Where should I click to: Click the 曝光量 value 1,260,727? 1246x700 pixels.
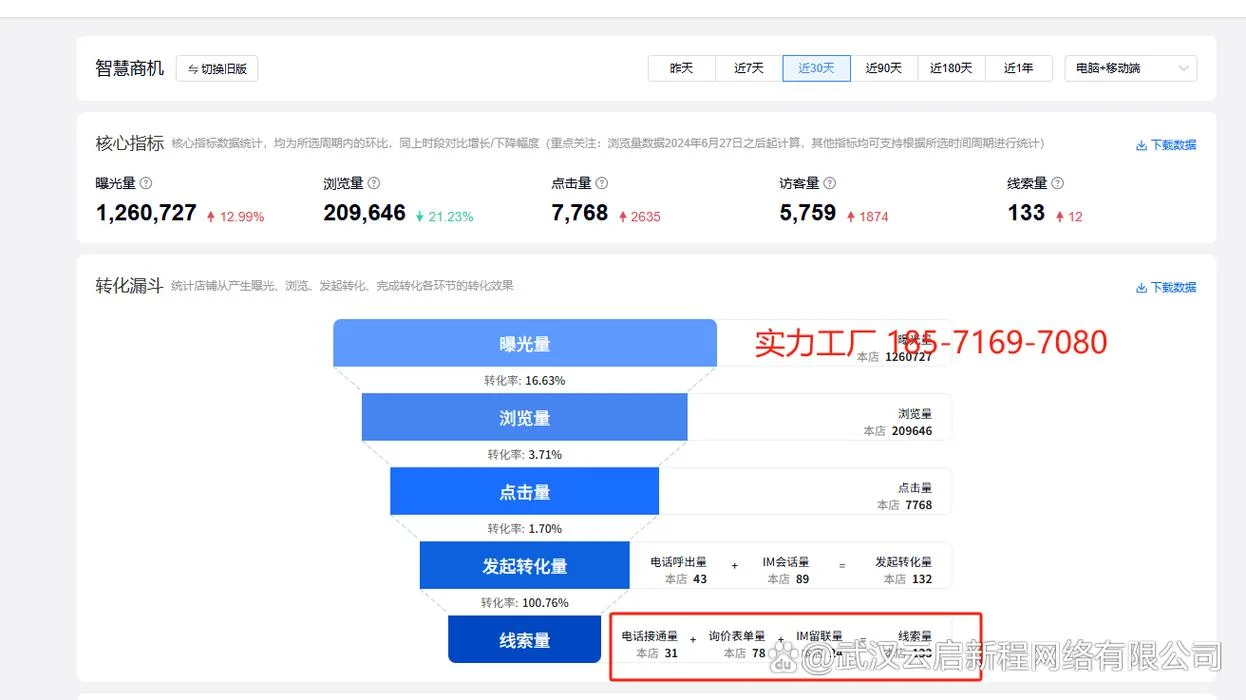pyautogui.click(x=146, y=213)
